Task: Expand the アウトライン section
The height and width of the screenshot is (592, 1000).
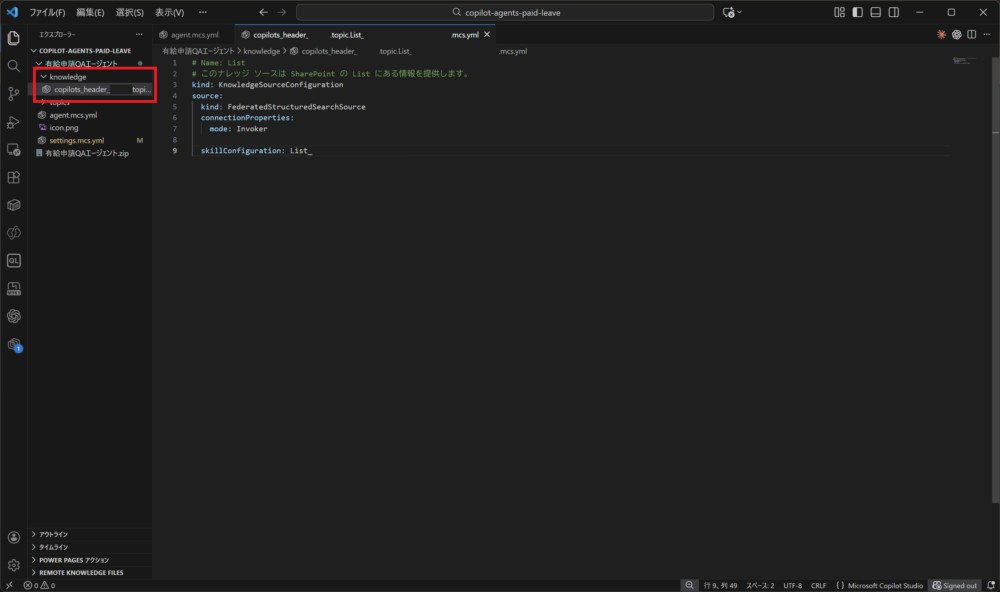Action: coord(54,534)
